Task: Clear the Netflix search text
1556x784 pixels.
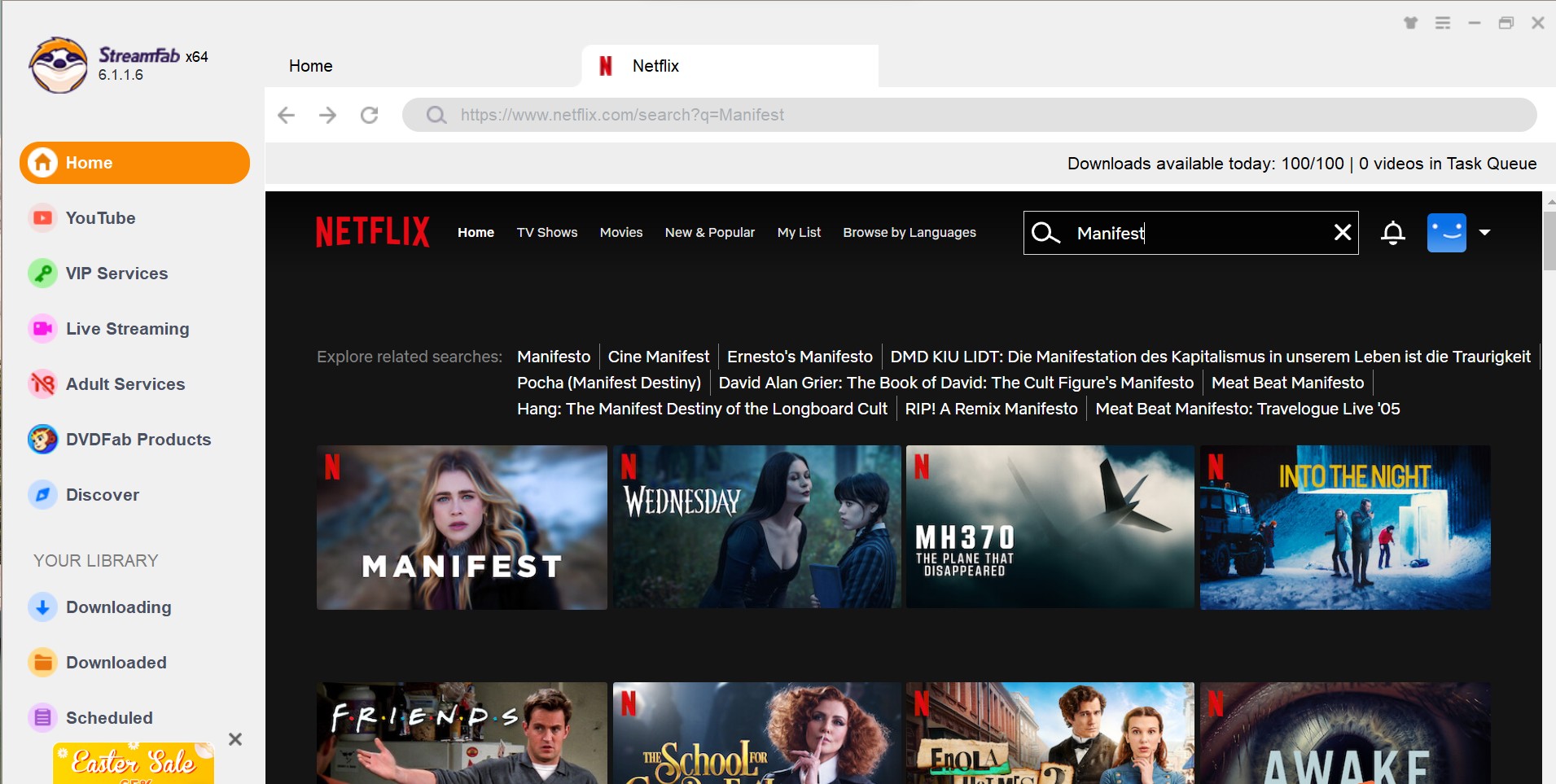Action: (1343, 233)
